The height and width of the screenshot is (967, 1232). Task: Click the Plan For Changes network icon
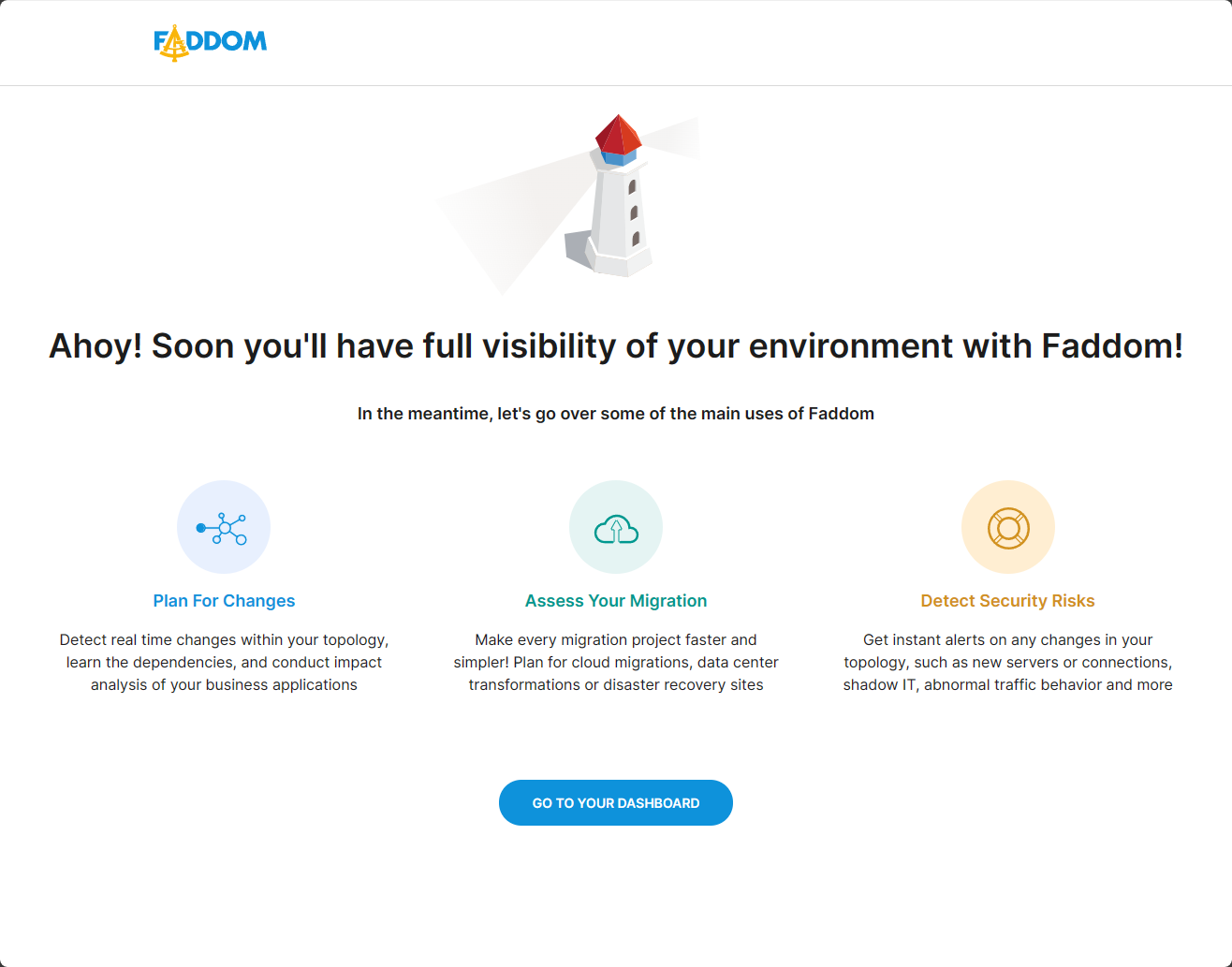tap(223, 527)
